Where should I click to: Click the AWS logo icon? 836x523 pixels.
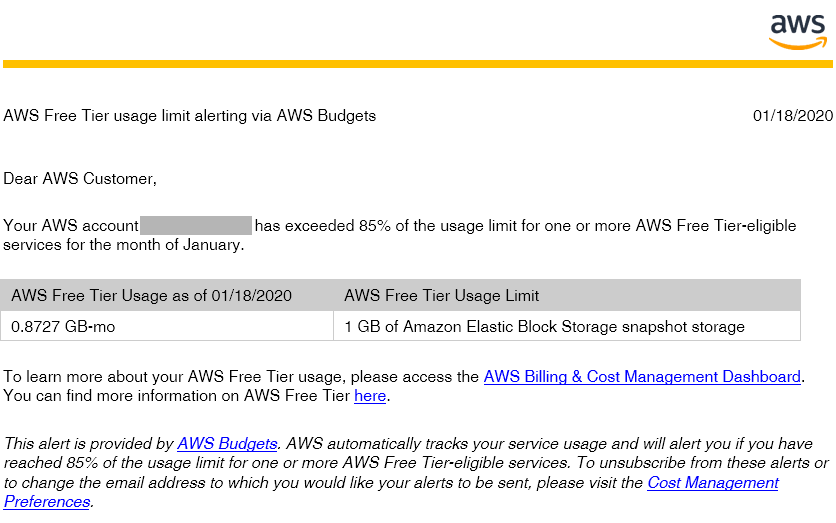[x=798, y=32]
